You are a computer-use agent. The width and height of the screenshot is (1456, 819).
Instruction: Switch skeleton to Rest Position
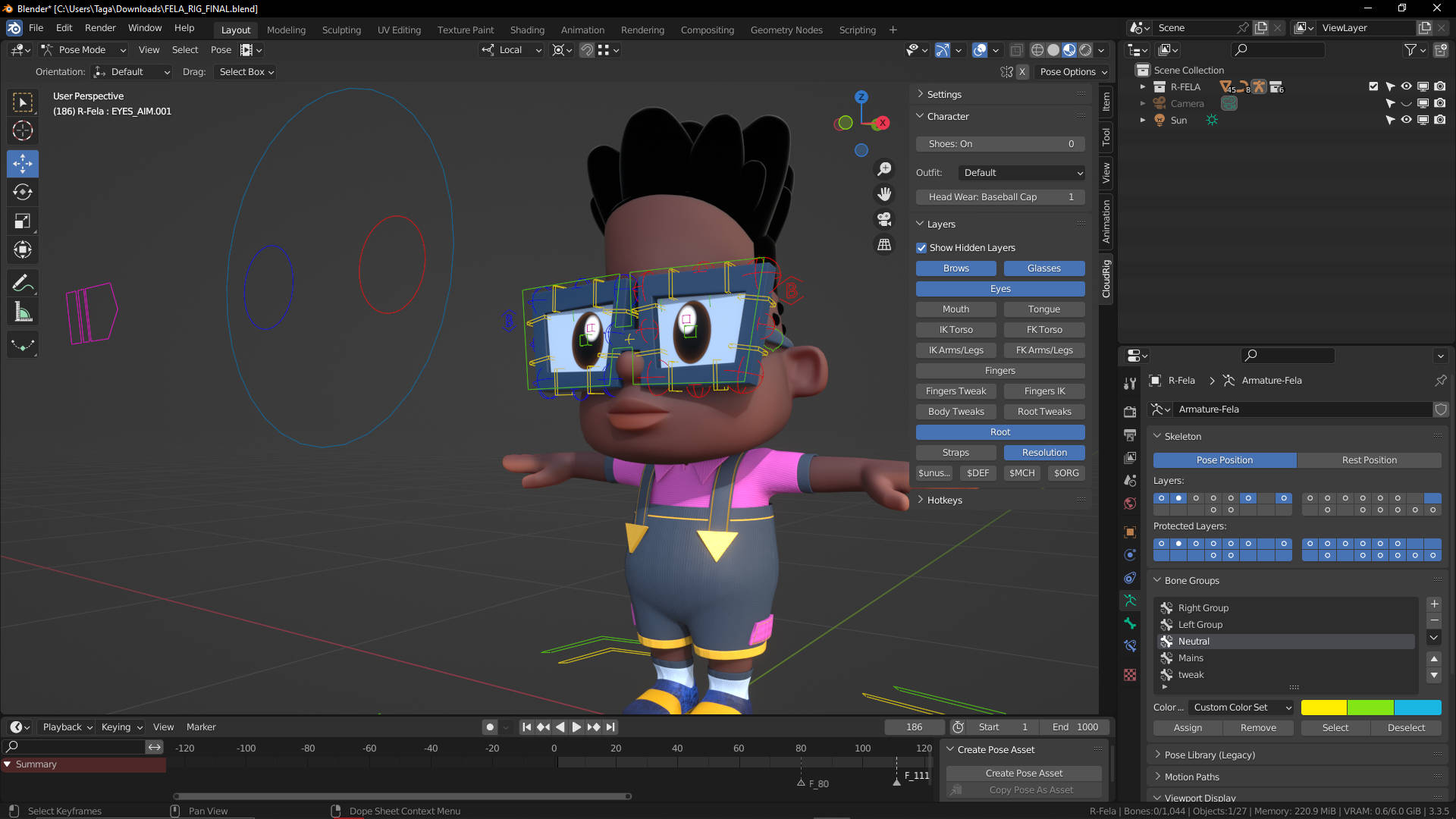click(x=1369, y=460)
